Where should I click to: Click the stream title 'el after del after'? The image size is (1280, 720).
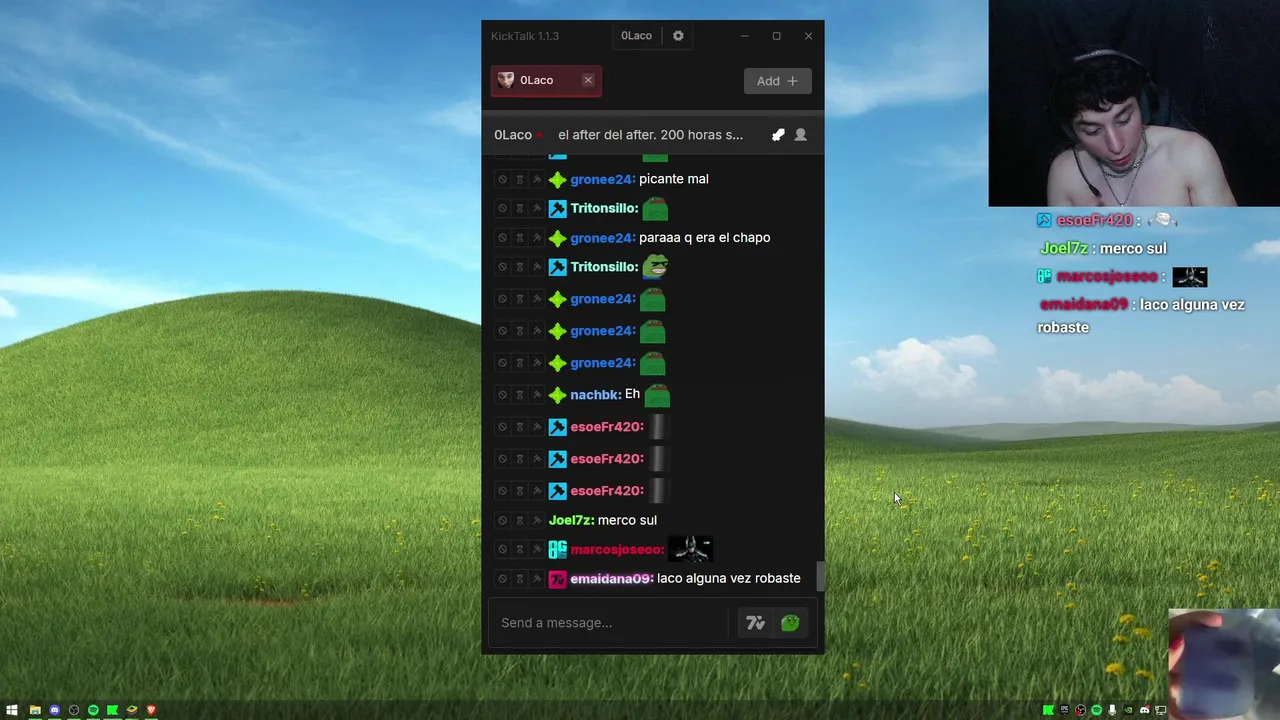(650, 135)
